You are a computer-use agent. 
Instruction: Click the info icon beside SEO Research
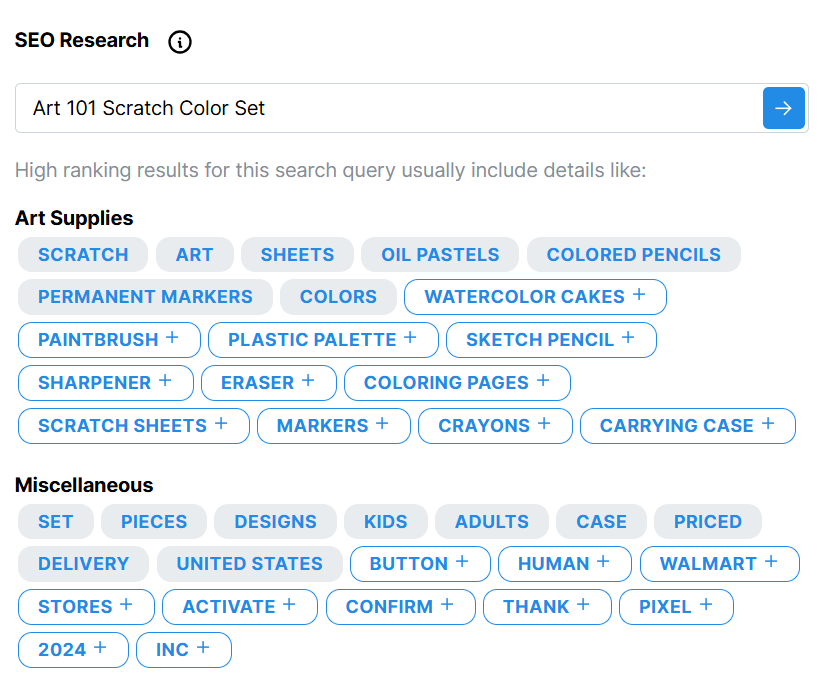click(x=180, y=41)
